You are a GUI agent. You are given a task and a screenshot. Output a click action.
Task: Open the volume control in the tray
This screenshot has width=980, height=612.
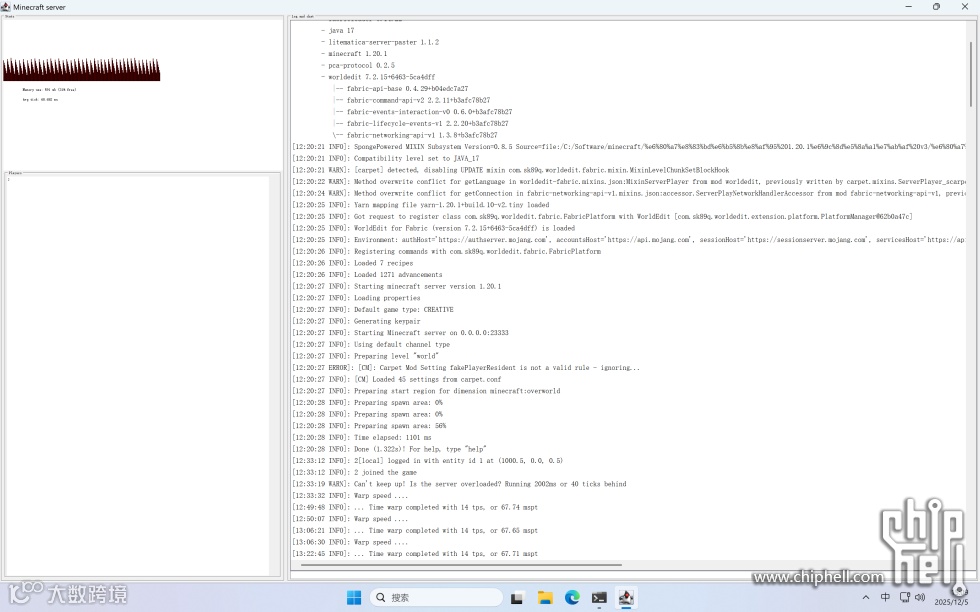click(919, 598)
